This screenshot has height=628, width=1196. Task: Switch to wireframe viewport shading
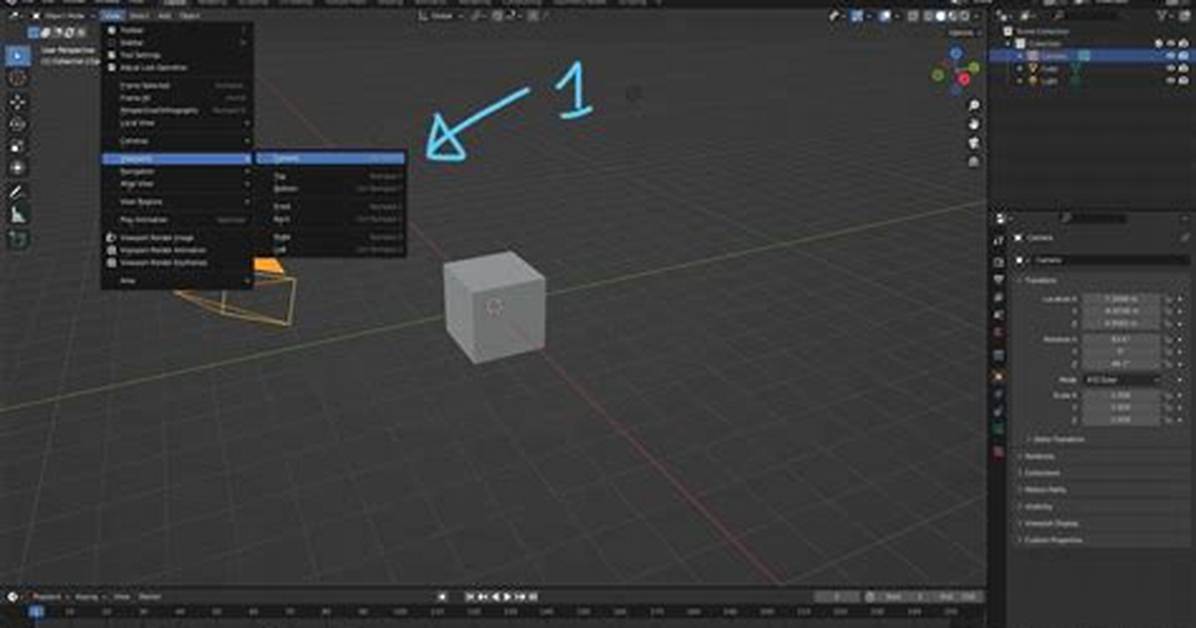click(x=928, y=16)
